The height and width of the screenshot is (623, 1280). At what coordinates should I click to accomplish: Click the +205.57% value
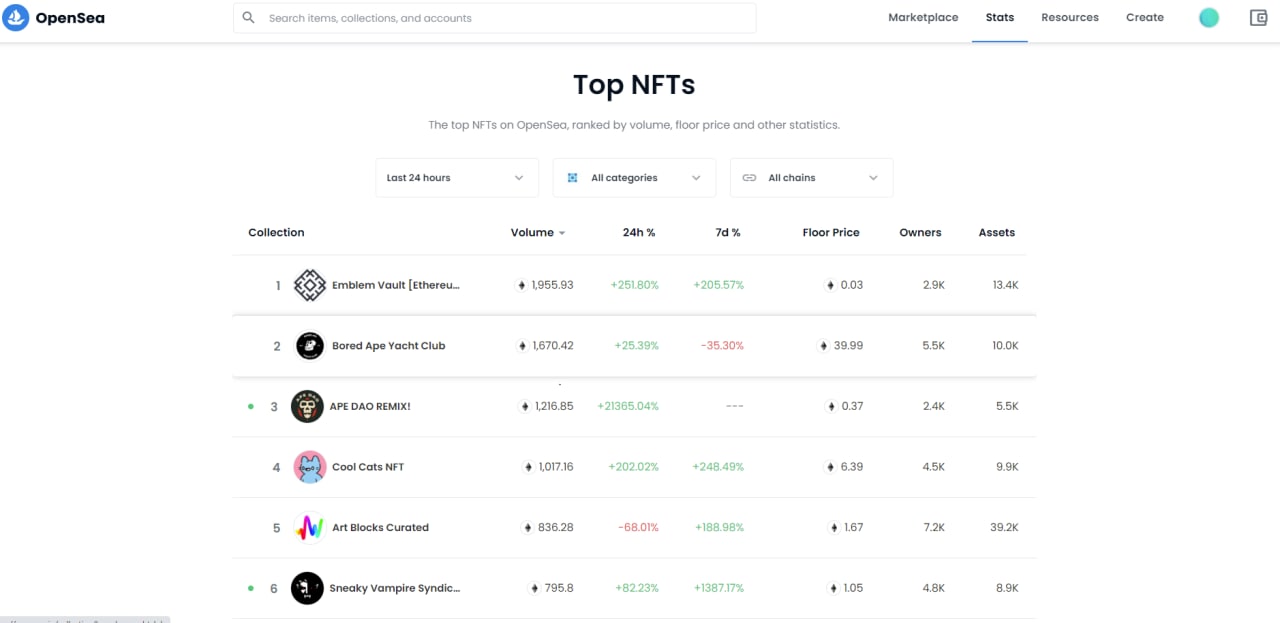click(719, 285)
